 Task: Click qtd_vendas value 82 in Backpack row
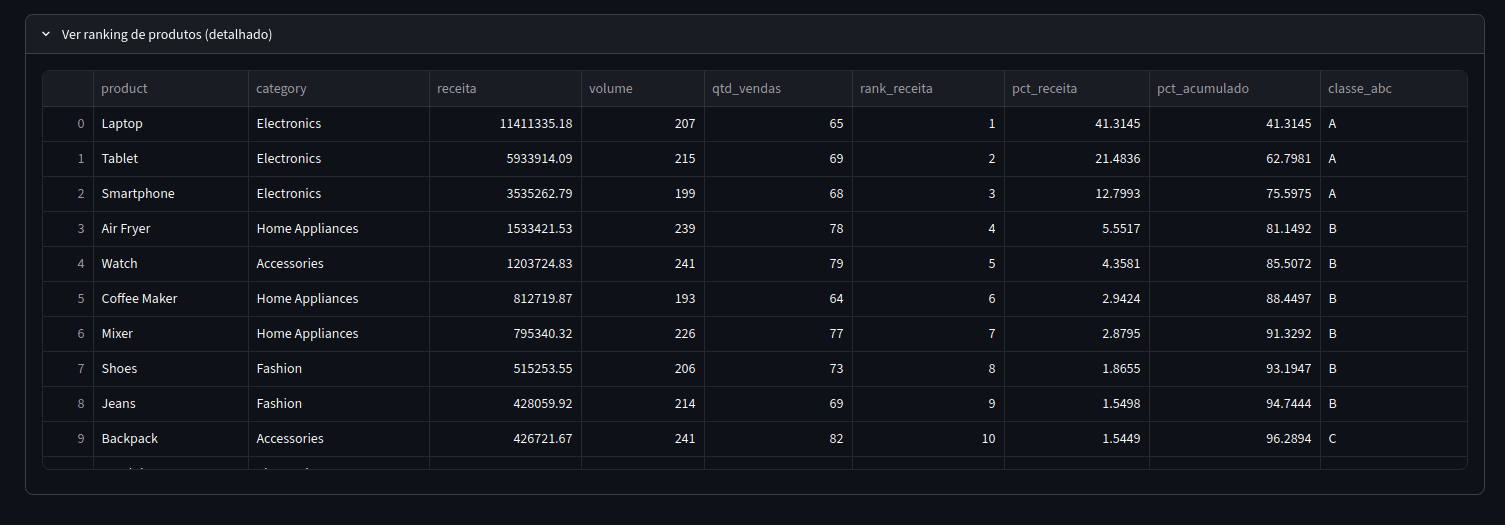[x=778, y=439]
